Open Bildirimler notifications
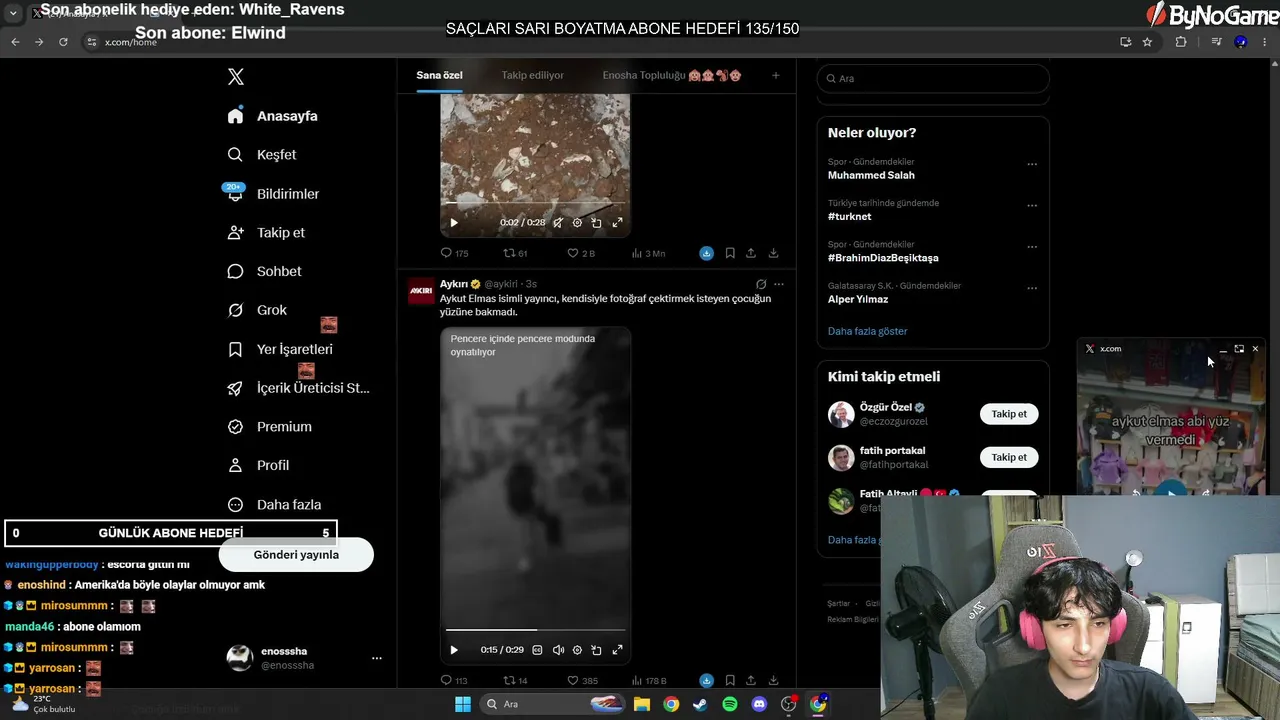Image resolution: width=1280 pixels, height=720 pixels. click(x=273, y=194)
